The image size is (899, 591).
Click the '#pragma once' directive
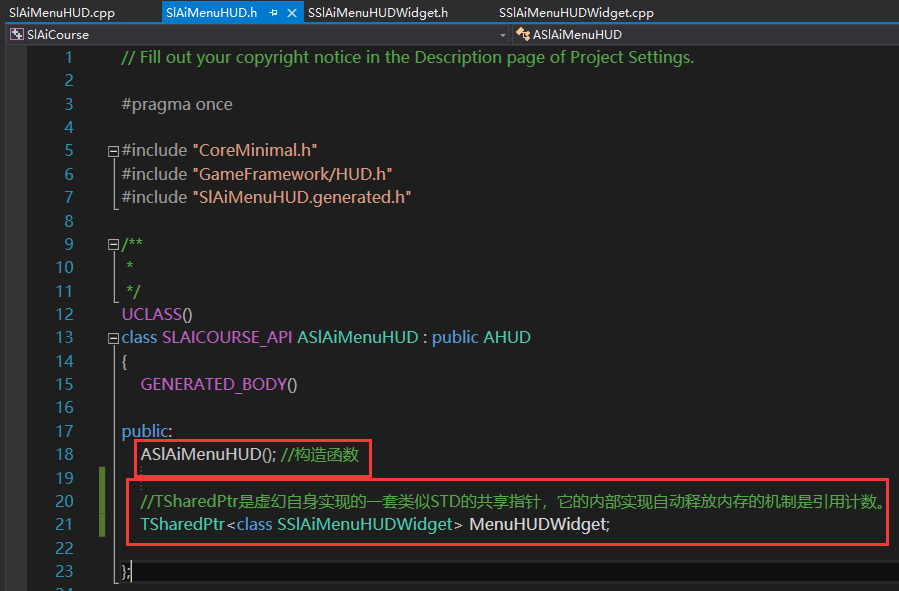[177, 104]
